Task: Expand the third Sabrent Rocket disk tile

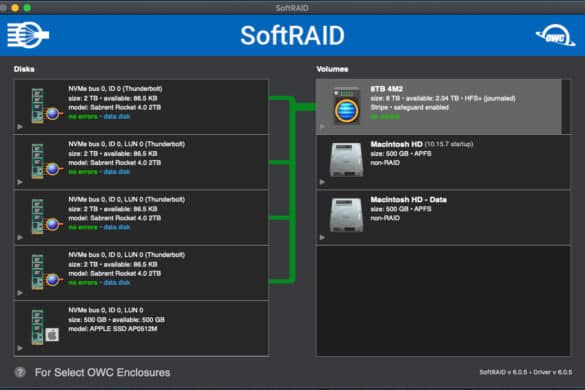Action: (20, 237)
